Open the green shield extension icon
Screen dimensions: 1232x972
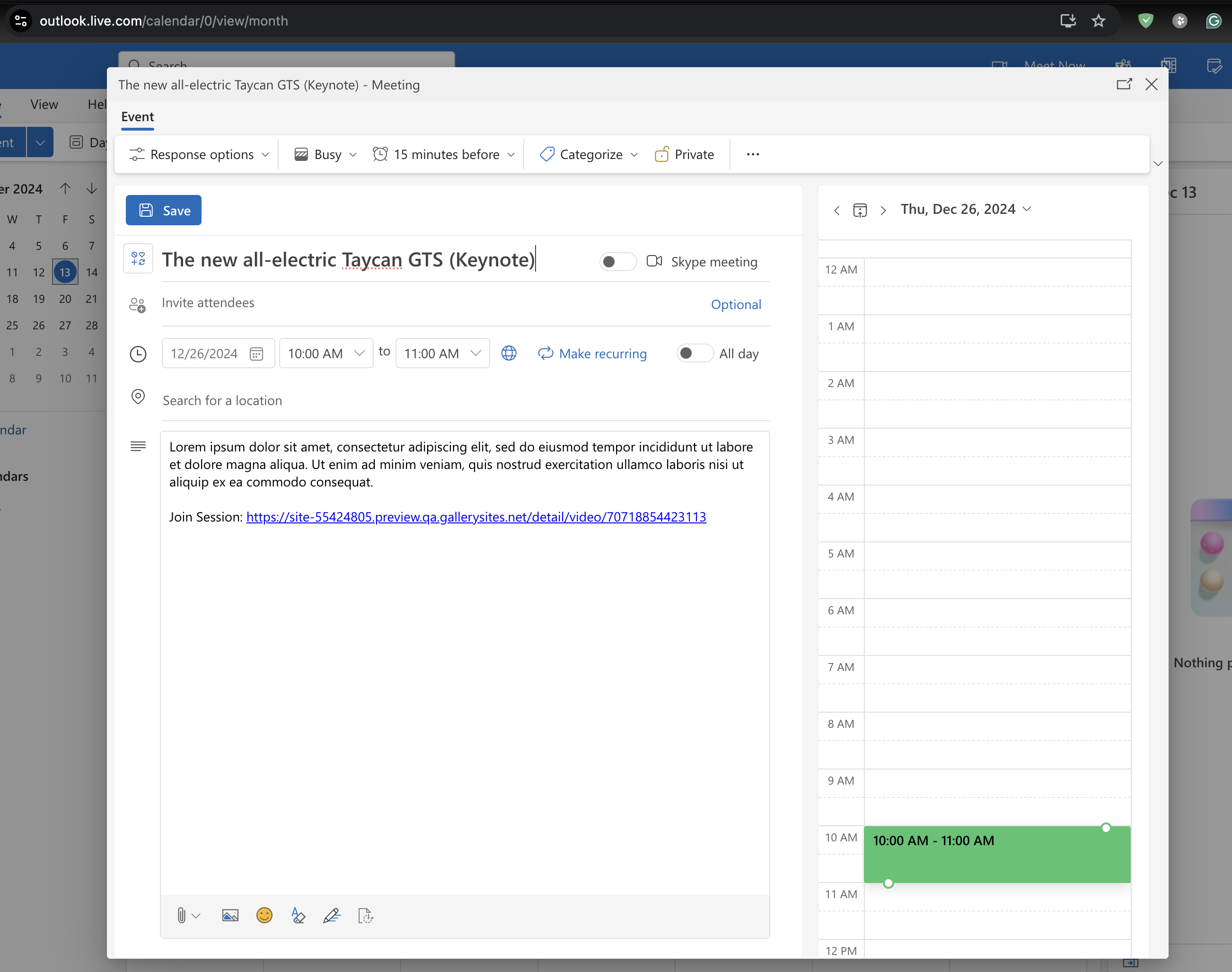[1145, 21]
